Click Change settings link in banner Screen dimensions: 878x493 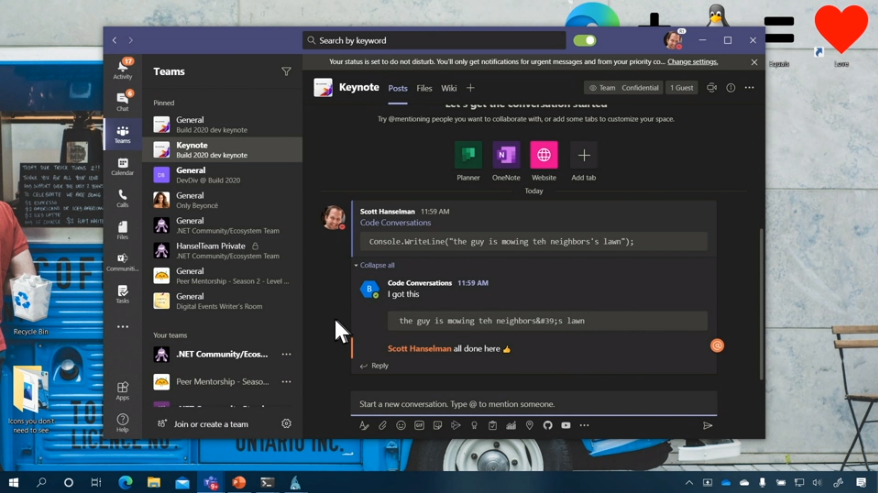(x=693, y=62)
